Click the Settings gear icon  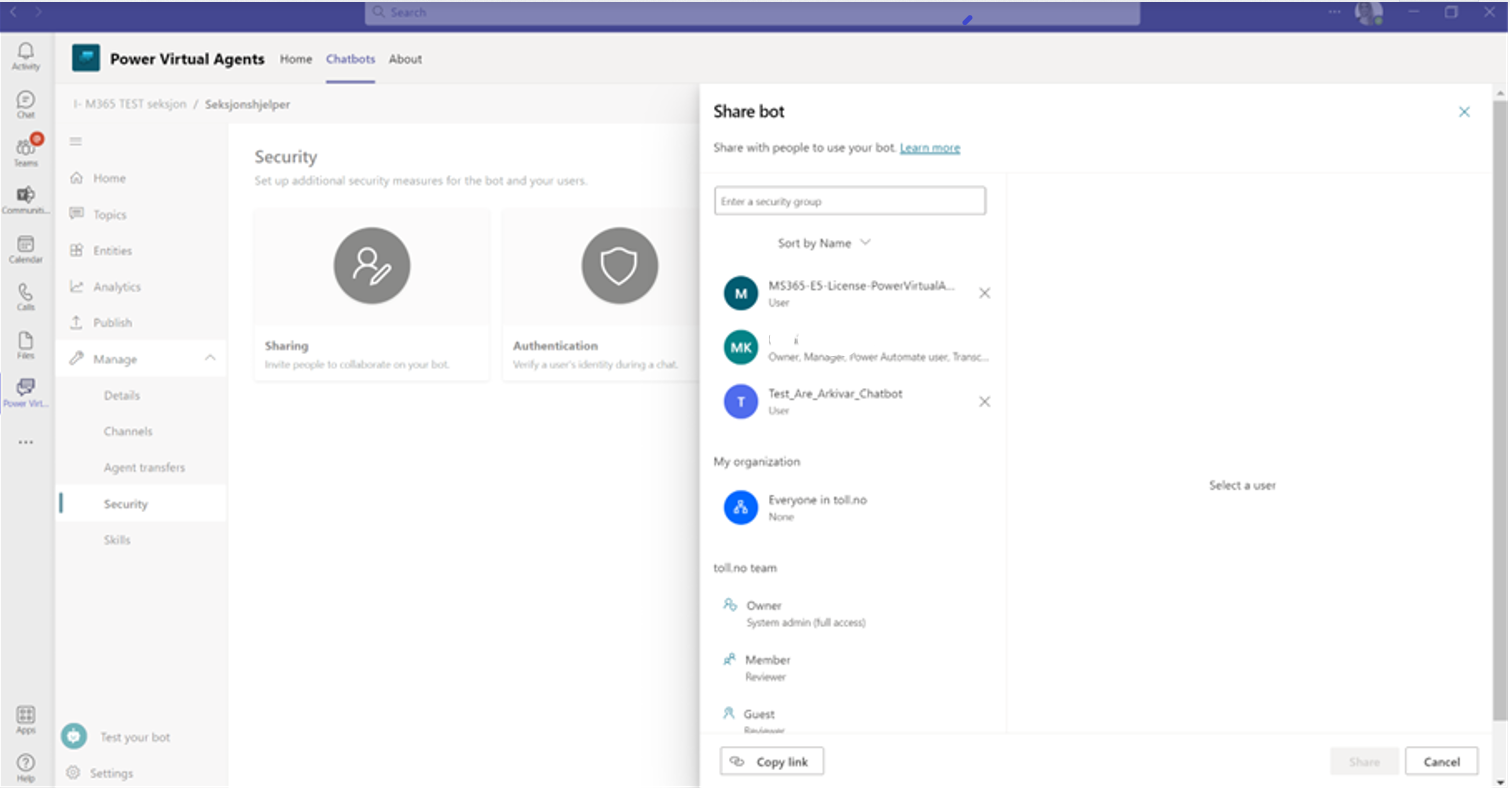click(x=73, y=772)
